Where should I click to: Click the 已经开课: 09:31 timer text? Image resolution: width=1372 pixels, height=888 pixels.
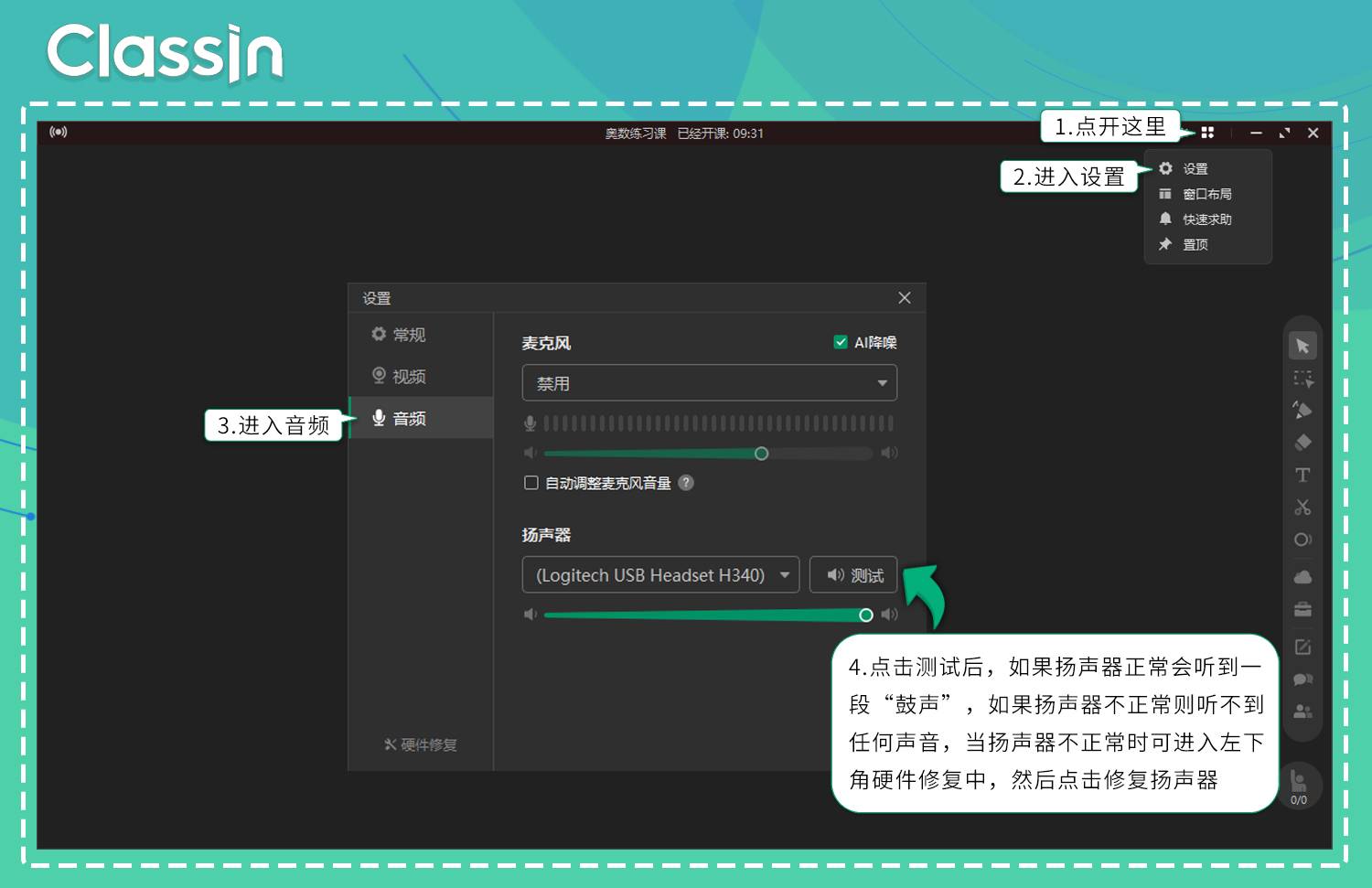coord(721,134)
